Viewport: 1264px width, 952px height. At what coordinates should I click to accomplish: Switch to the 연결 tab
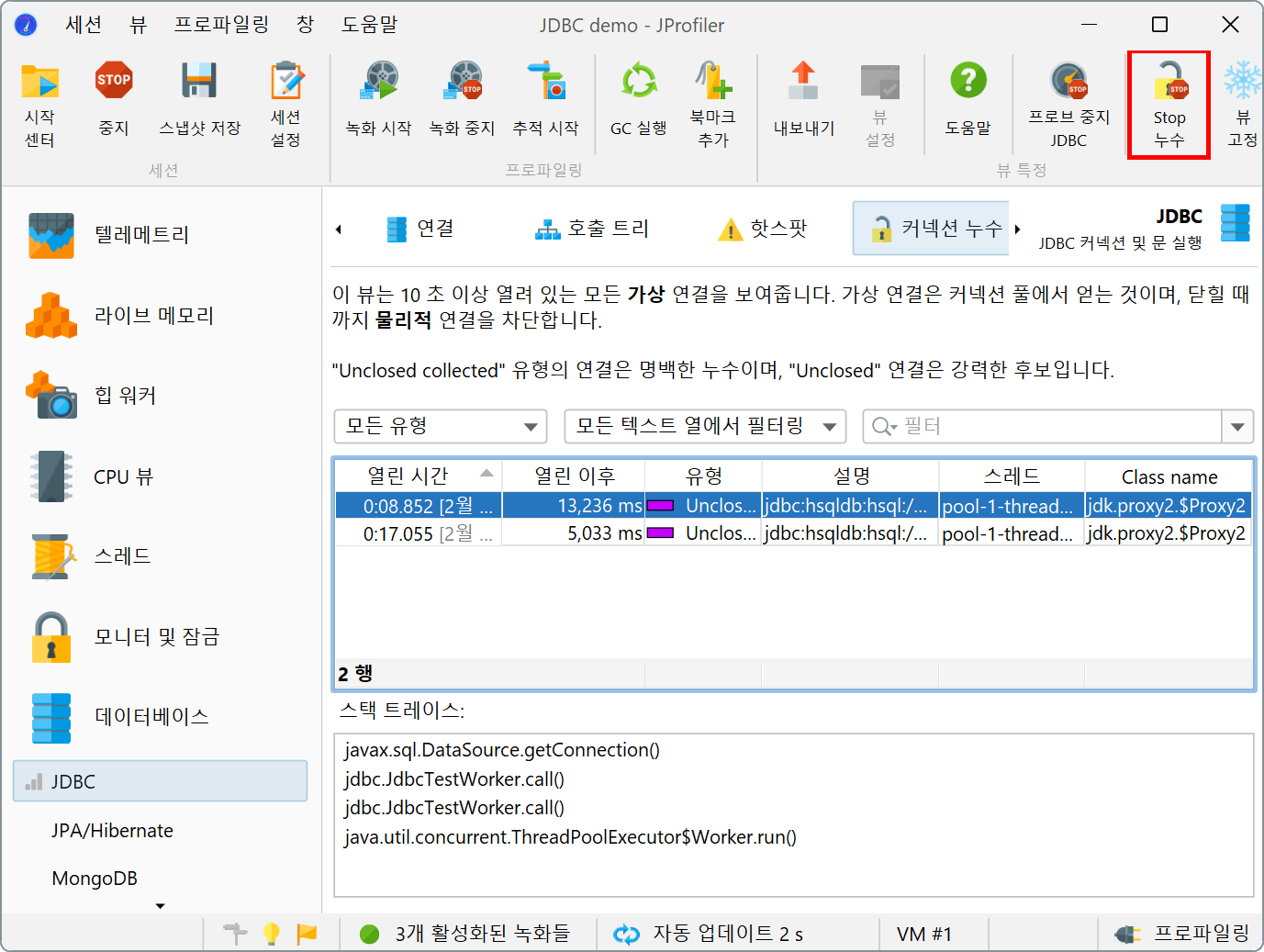419,229
